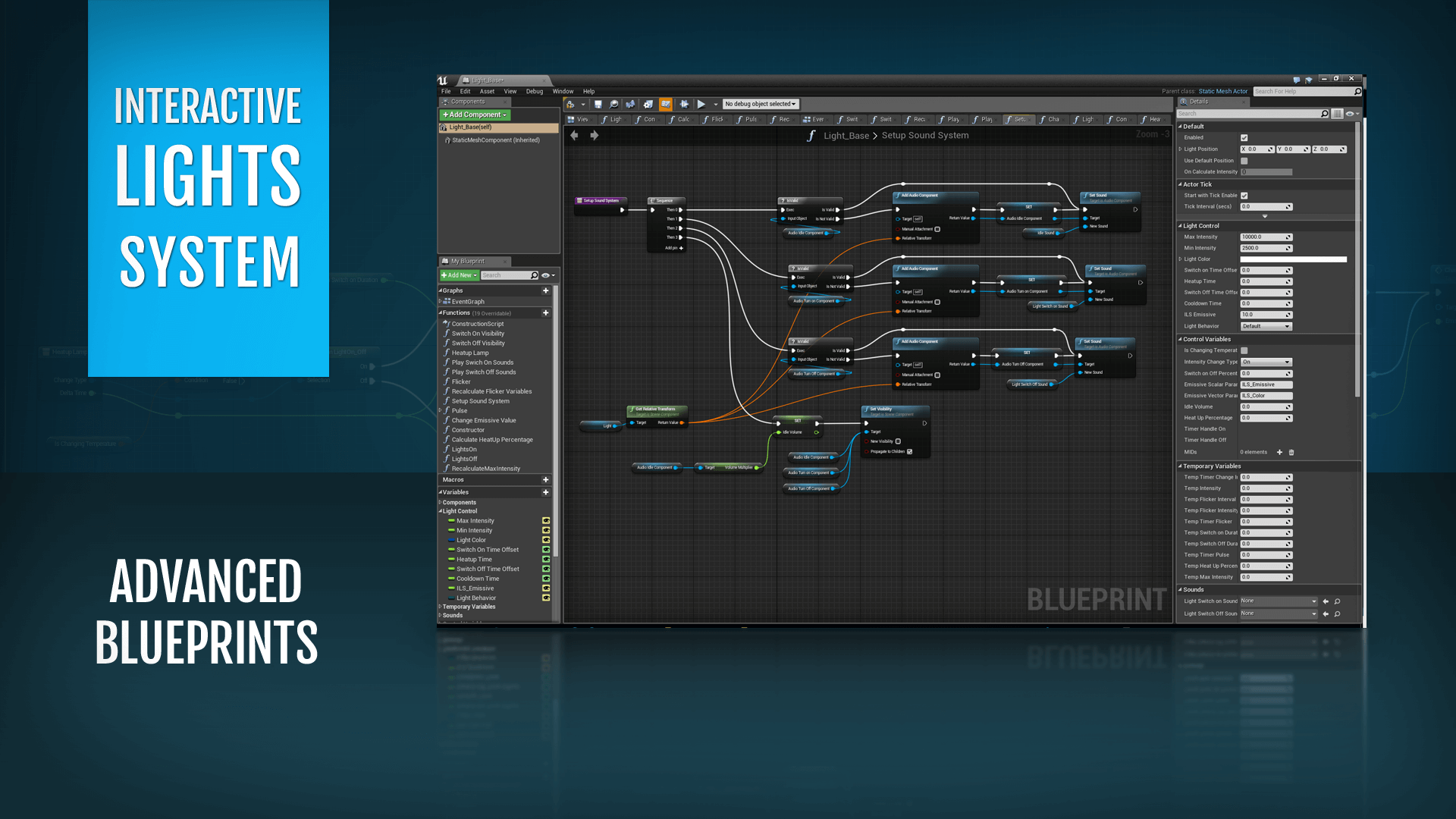Click the Light_Base breadcrumb in graph
The height and width of the screenshot is (819, 1456).
coord(846,136)
